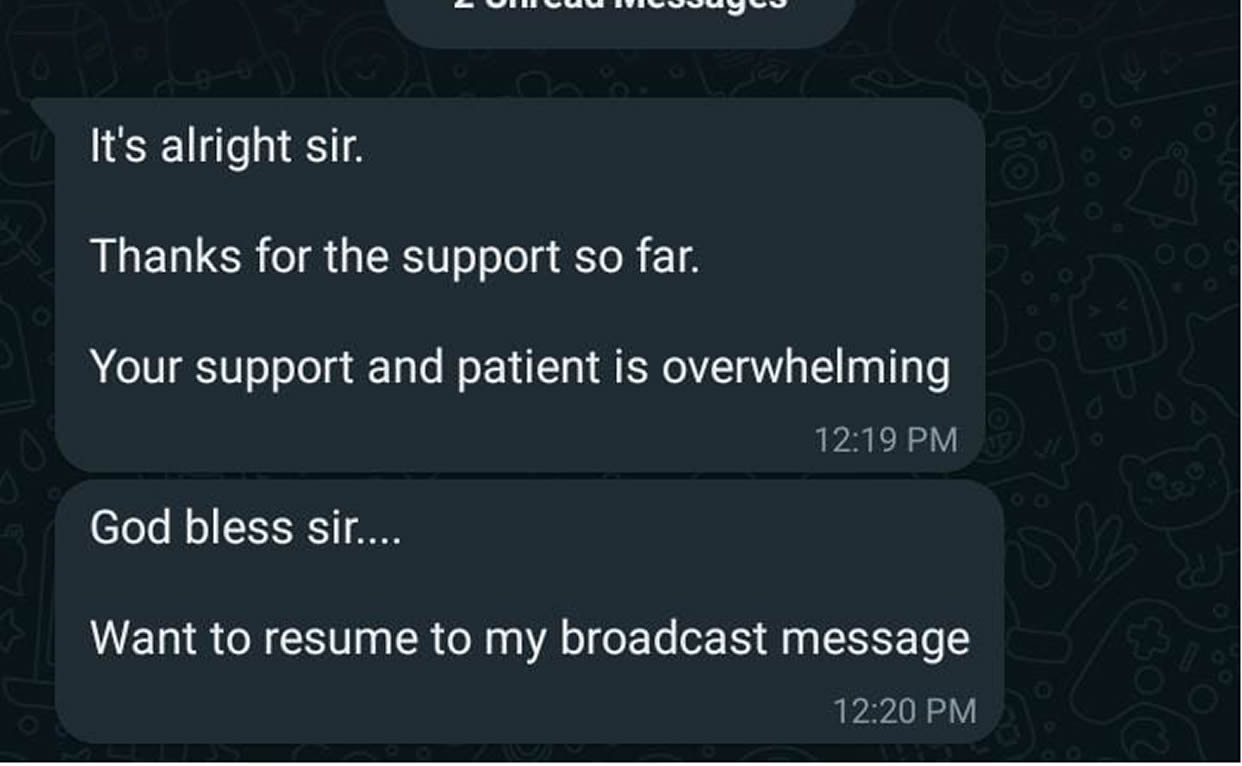Click the word "overwhelming" in the first message
This screenshot has width=1242, height=766.
[x=806, y=369]
